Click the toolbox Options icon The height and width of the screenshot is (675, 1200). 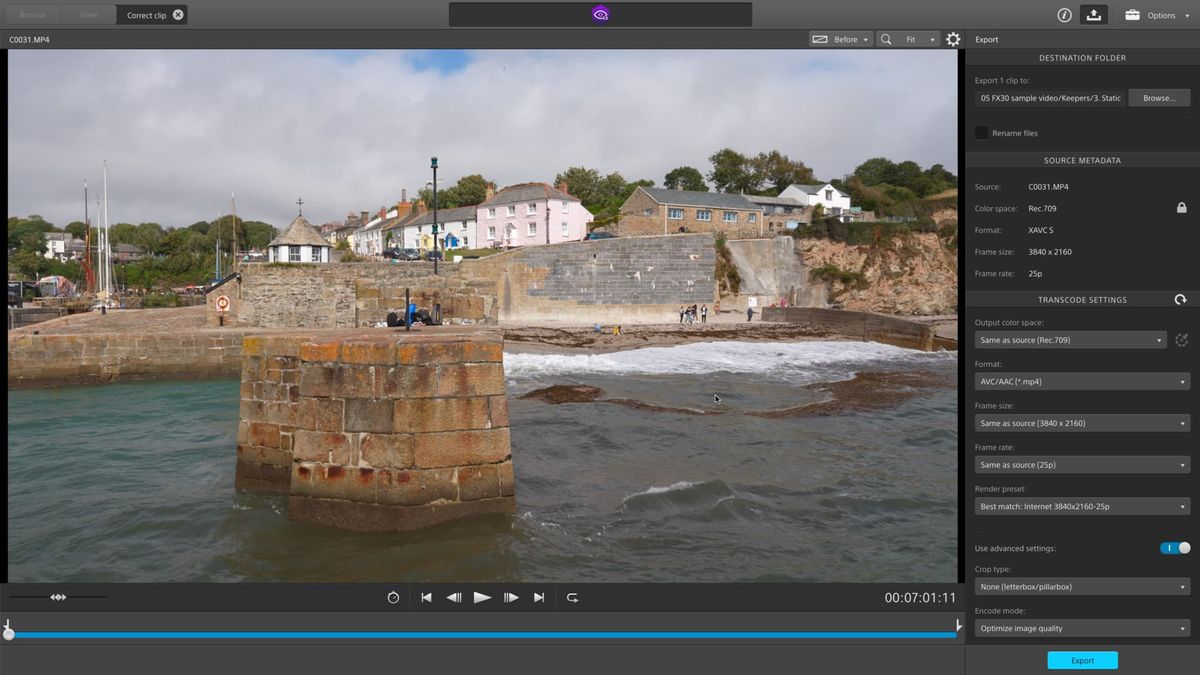coord(1132,14)
